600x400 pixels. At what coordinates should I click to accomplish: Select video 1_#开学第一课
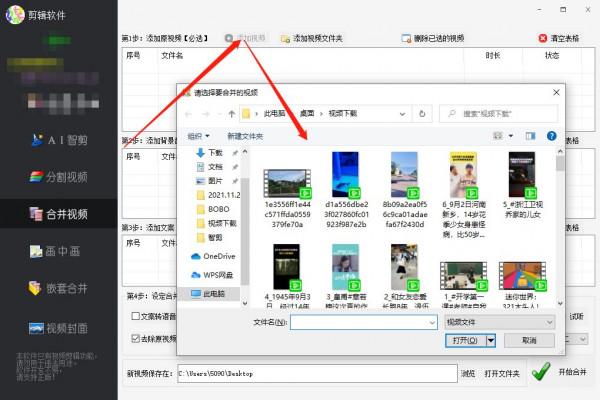[463, 285]
